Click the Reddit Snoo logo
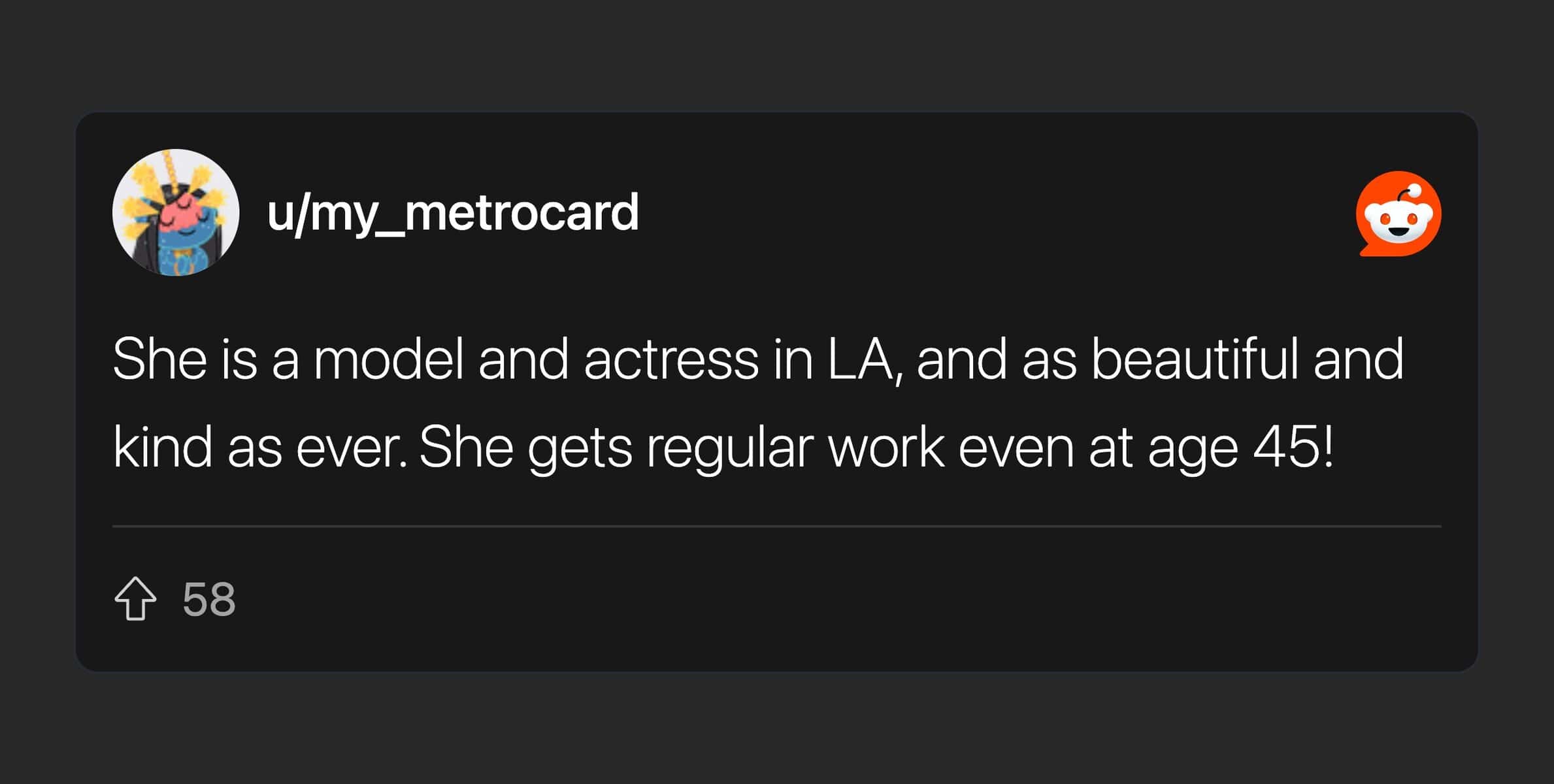Viewport: 1554px width, 784px height. [1398, 214]
